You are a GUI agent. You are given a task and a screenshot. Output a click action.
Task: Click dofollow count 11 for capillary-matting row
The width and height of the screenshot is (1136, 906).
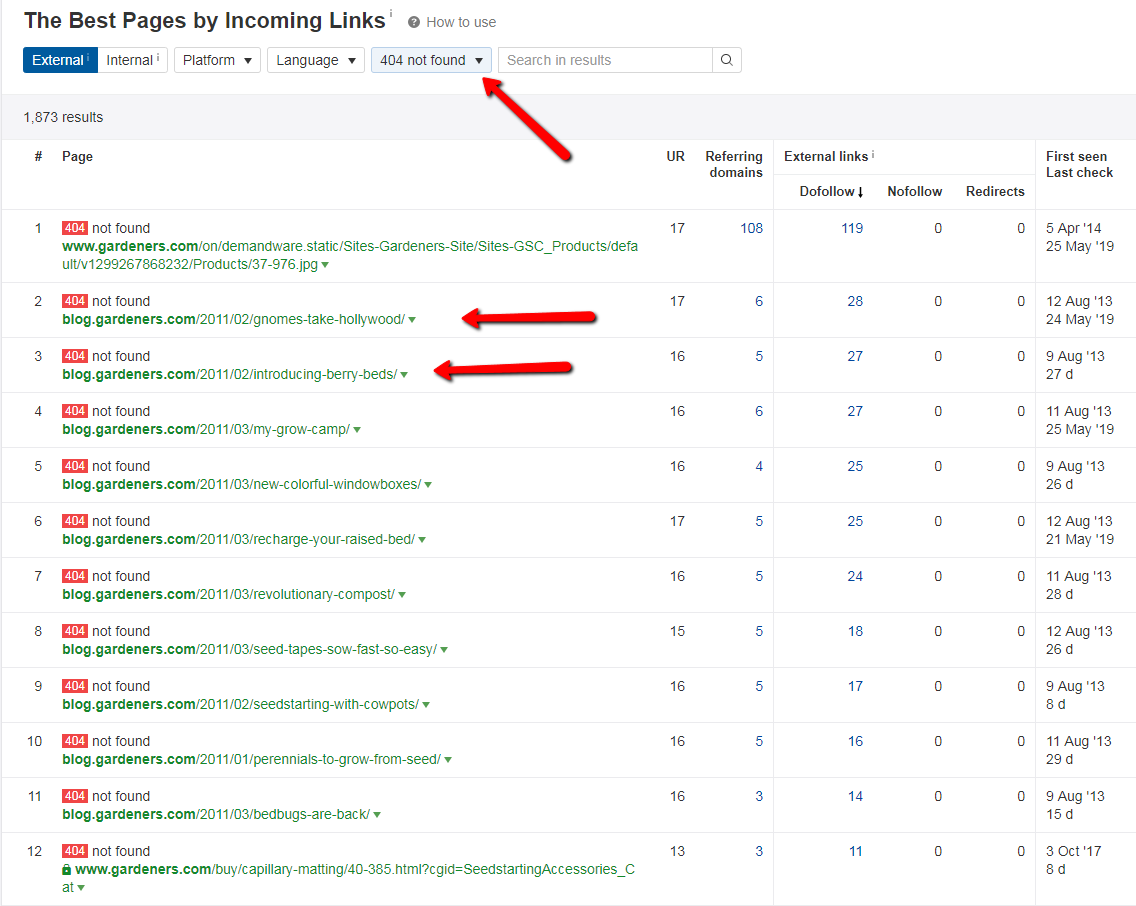(856, 852)
